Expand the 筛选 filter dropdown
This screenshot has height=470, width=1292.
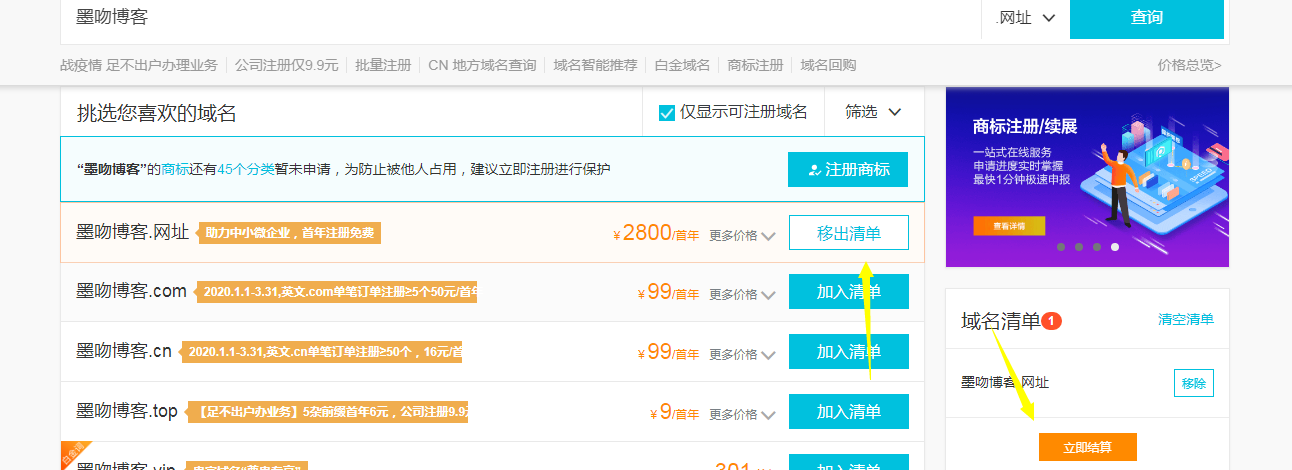coord(873,112)
